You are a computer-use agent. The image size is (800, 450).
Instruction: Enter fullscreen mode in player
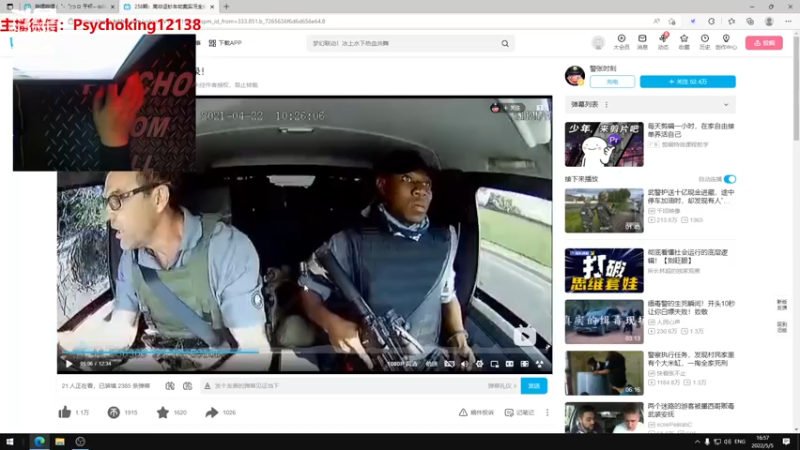point(539,364)
